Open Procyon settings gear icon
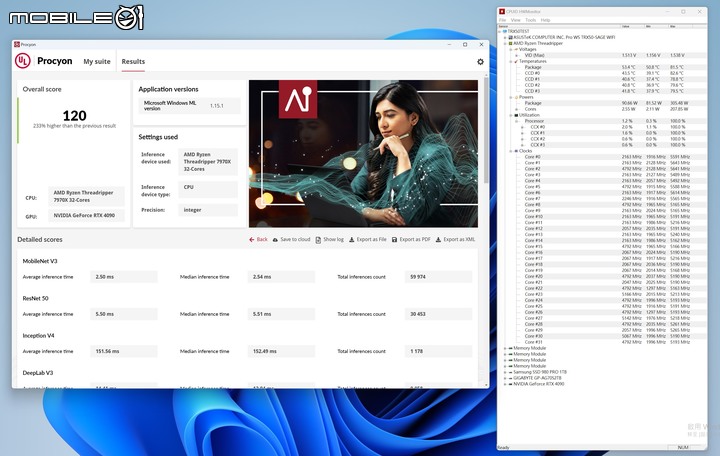Screen dimensions: 720x456 tap(480, 62)
